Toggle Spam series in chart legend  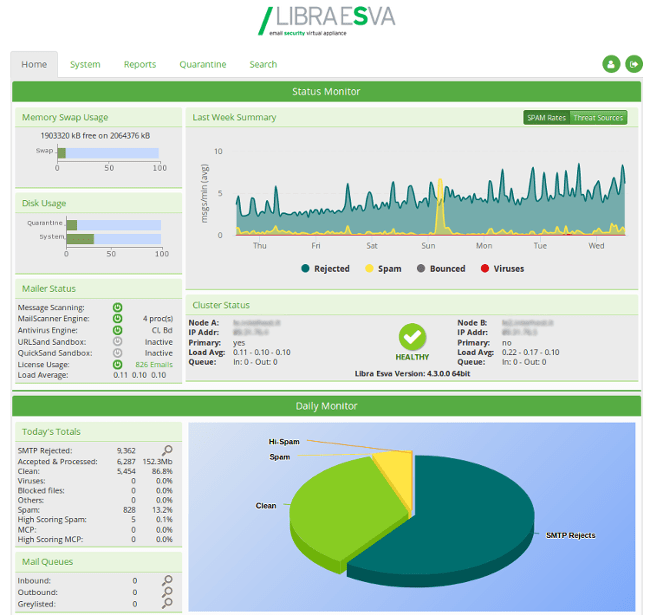pyautogui.click(x=383, y=269)
